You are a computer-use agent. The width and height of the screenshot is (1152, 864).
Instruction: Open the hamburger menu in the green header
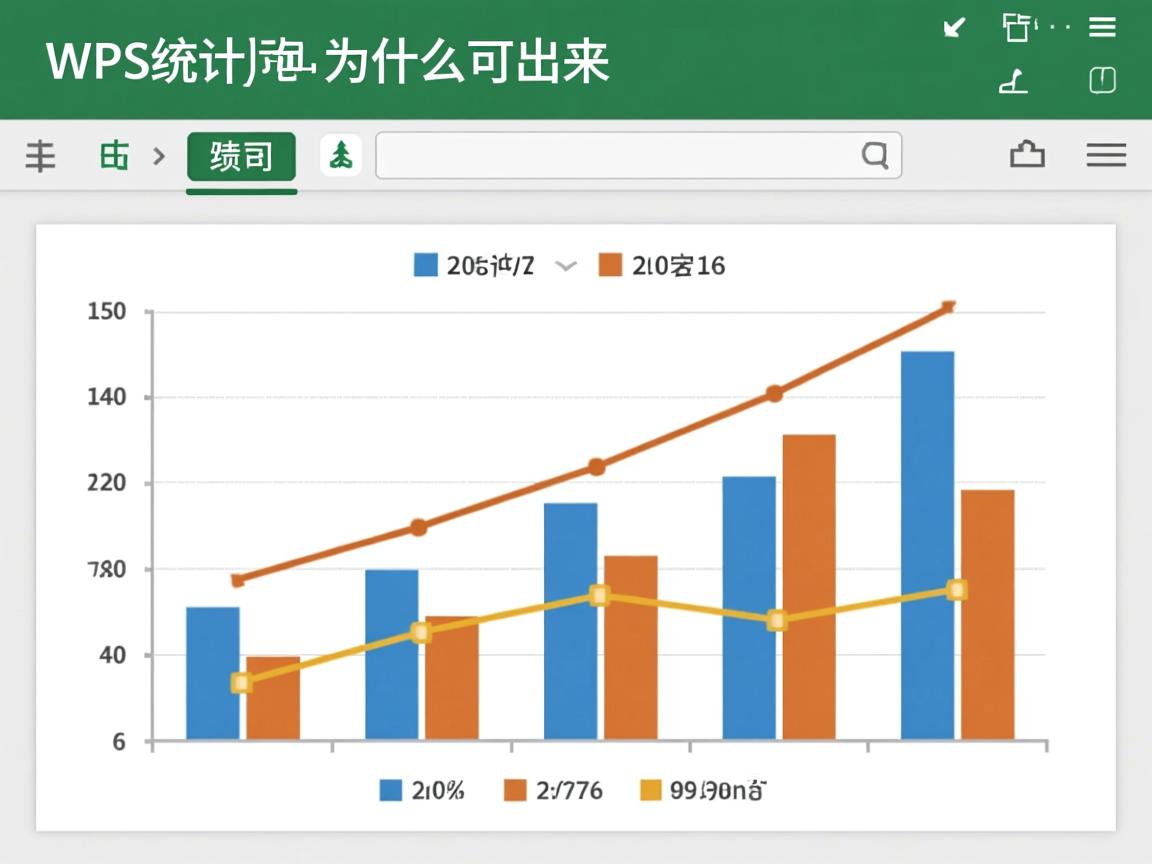1102,28
